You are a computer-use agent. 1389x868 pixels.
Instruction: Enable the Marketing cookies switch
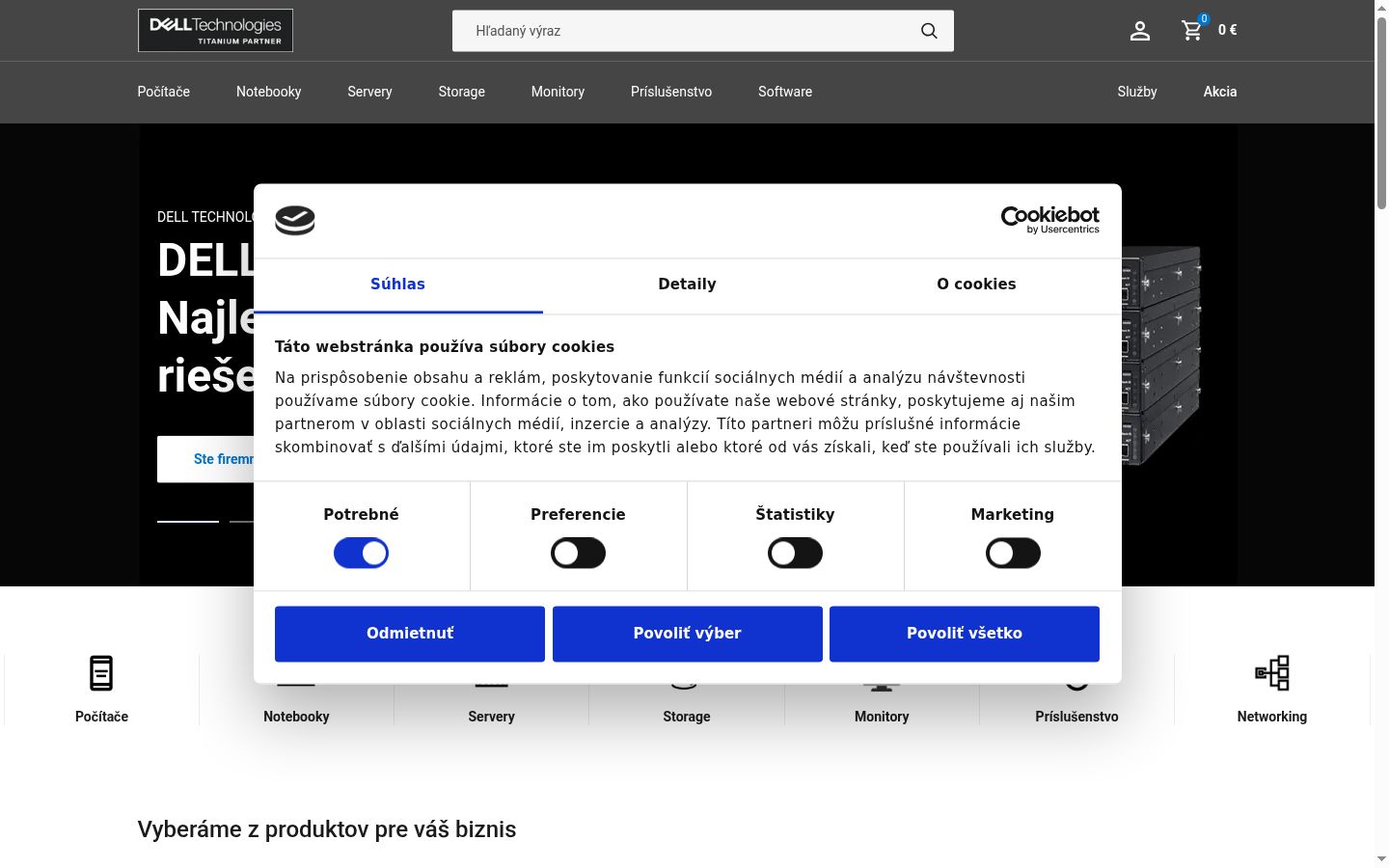(x=1013, y=554)
